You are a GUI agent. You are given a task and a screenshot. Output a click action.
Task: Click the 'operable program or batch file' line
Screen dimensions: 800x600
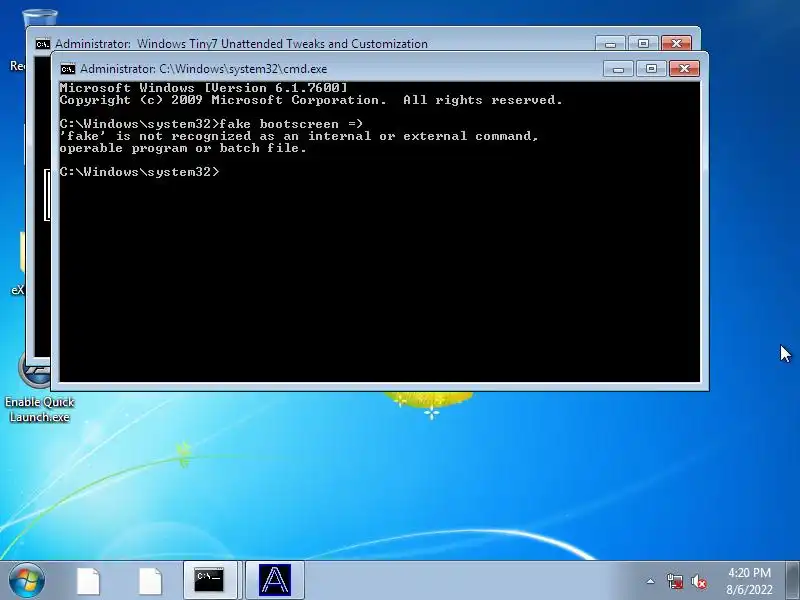[183, 148]
